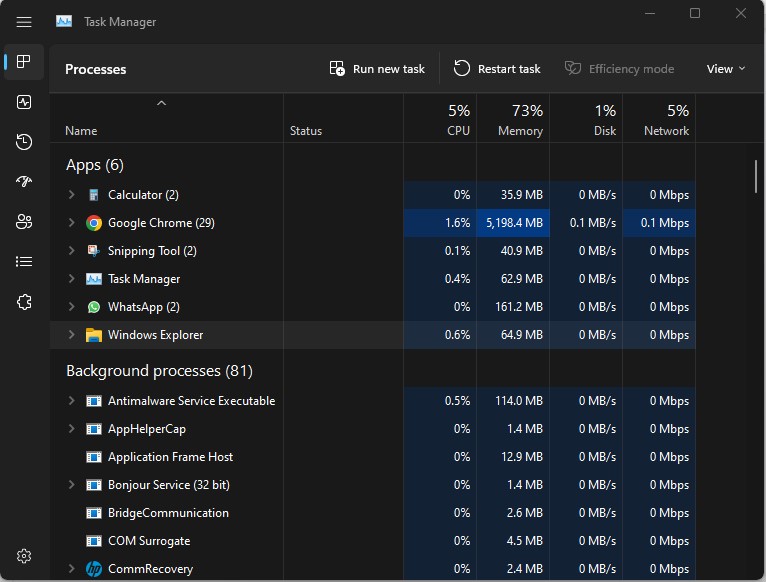Click Restart task button
The image size is (766, 582).
point(497,69)
